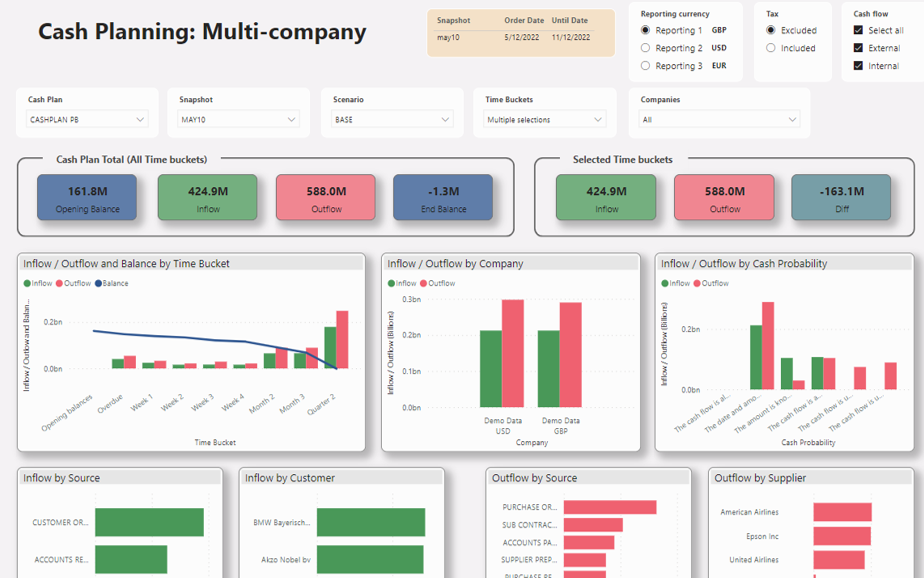Toggle the Select all cash flow checkbox
The width and height of the screenshot is (924, 578).
[858, 30]
